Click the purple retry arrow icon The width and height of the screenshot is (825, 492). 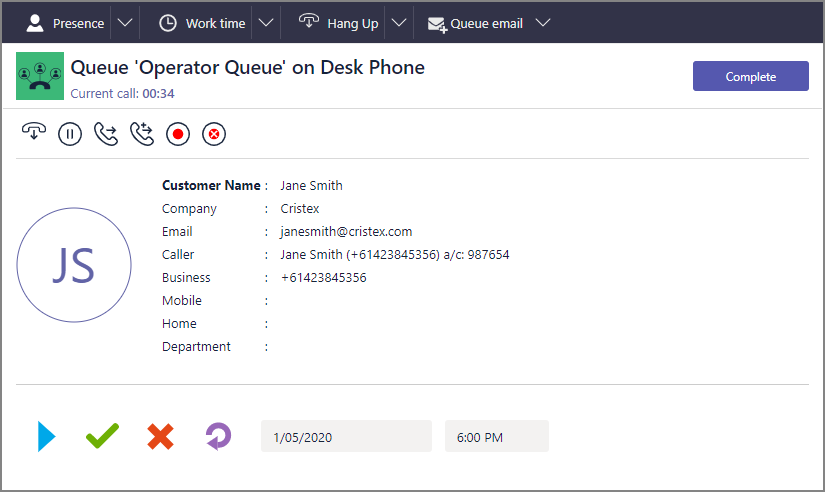[218, 436]
